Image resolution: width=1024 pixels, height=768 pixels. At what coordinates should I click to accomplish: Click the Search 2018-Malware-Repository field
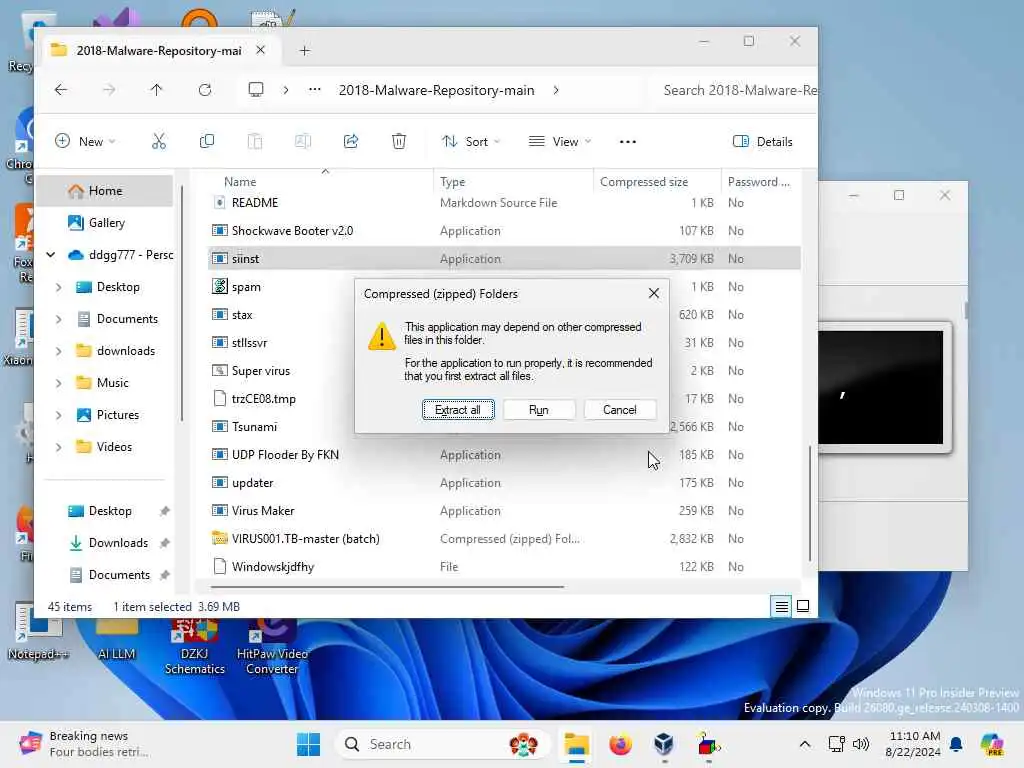(733, 90)
